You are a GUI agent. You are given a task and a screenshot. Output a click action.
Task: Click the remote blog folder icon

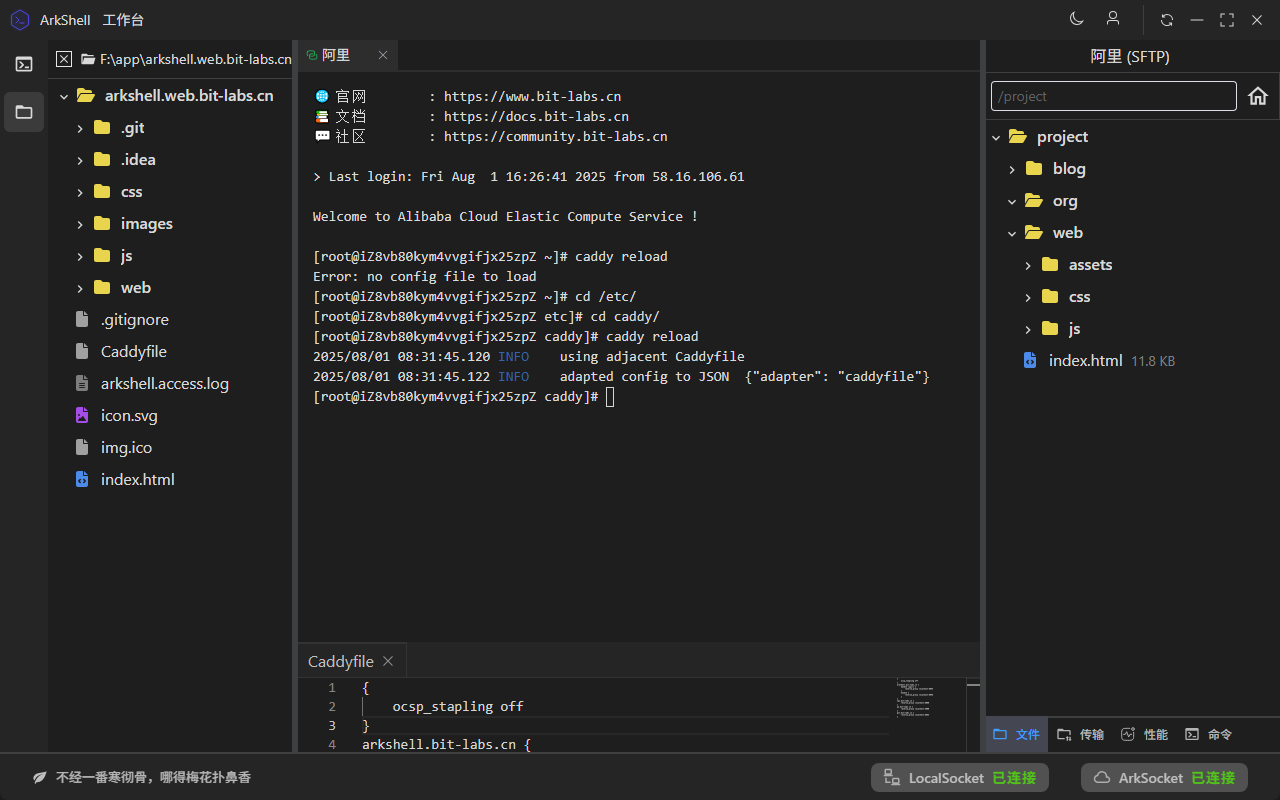1034,169
